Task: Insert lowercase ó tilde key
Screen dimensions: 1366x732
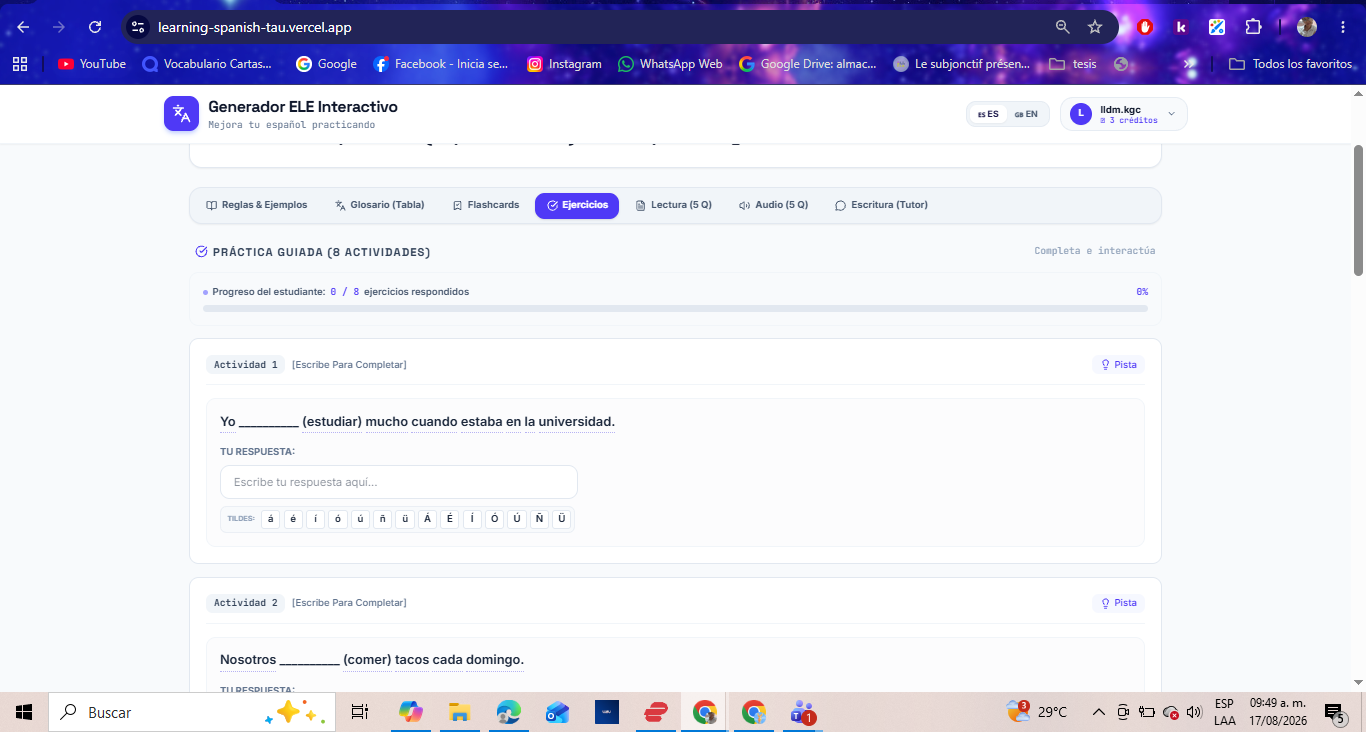Action: coord(338,519)
